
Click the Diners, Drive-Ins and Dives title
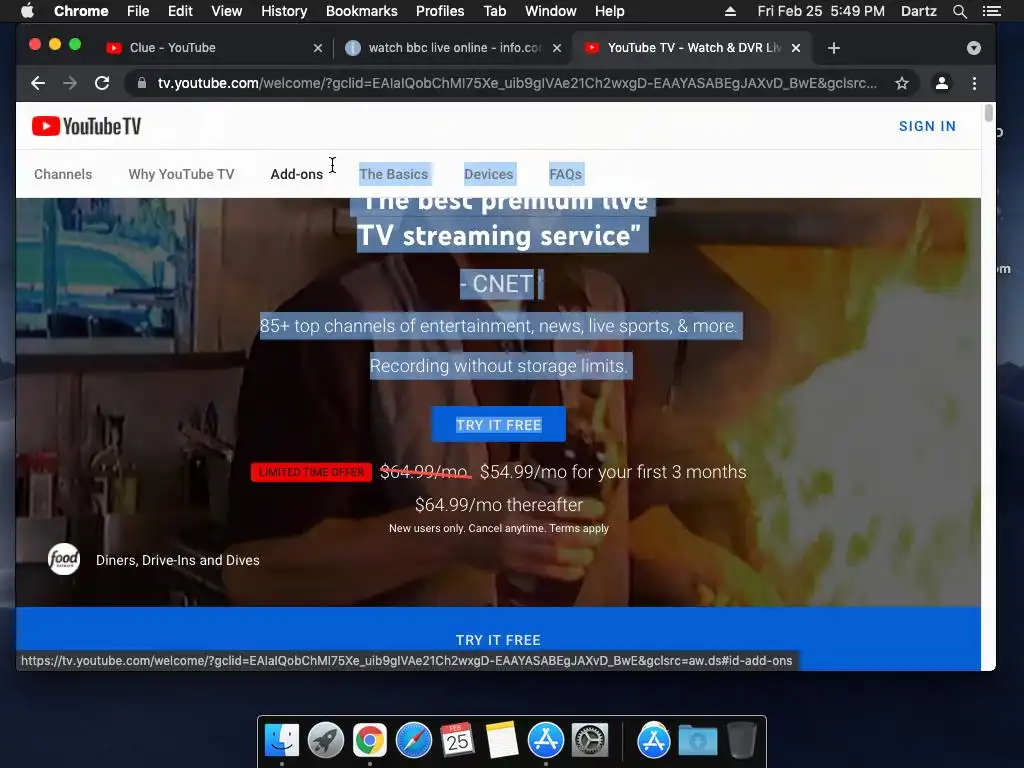[x=178, y=560]
